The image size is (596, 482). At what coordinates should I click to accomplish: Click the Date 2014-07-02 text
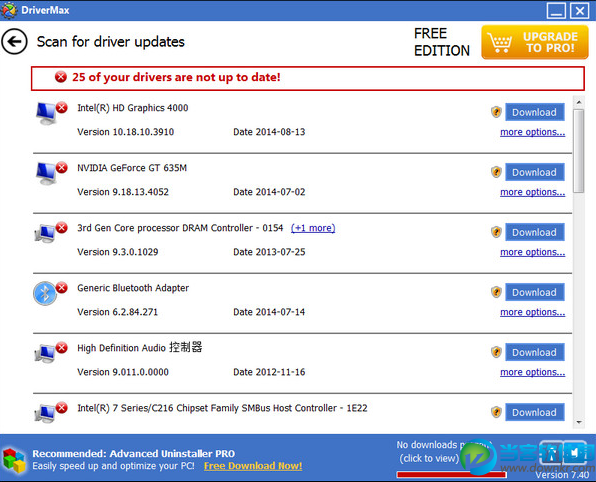(x=269, y=192)
